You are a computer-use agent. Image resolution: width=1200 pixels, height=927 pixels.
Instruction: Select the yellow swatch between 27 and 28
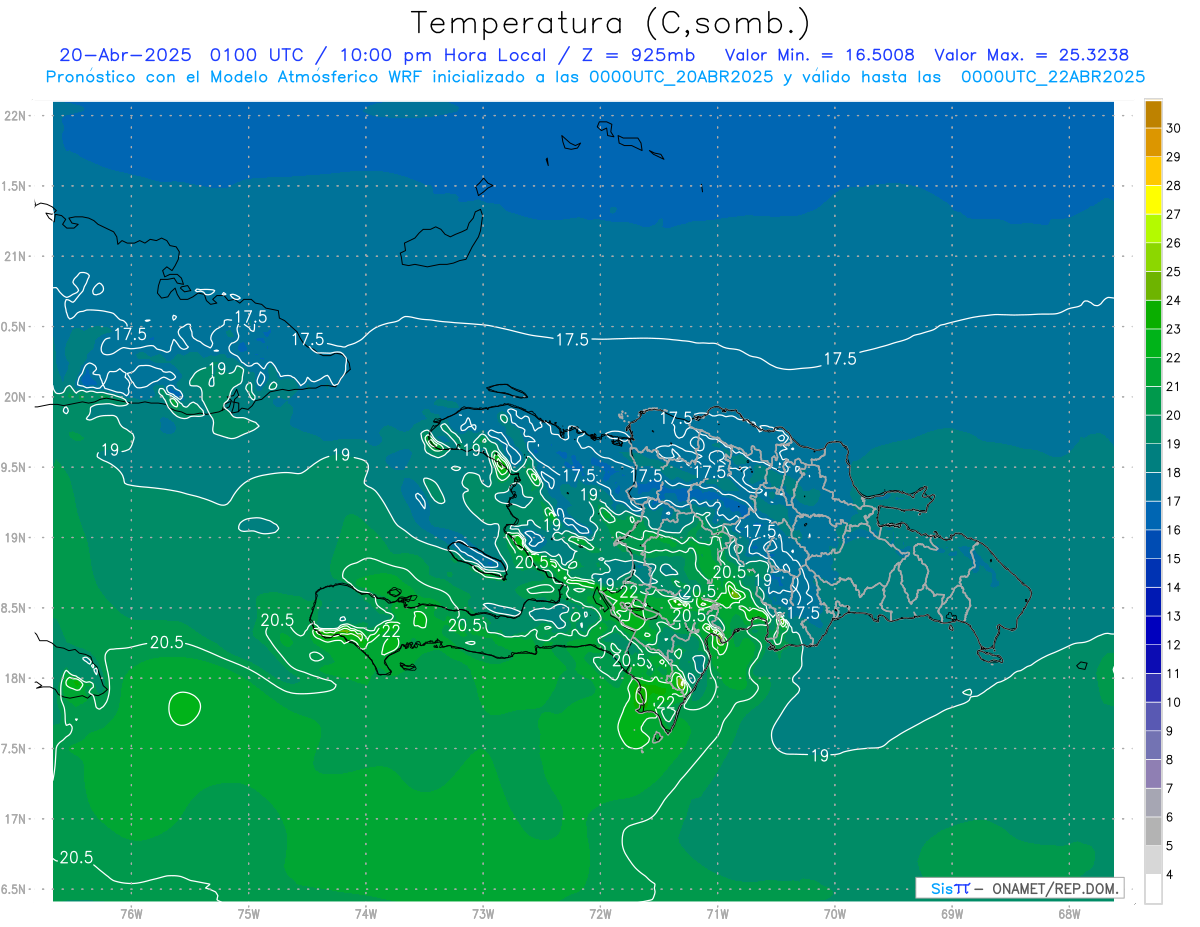[1153, 200]
